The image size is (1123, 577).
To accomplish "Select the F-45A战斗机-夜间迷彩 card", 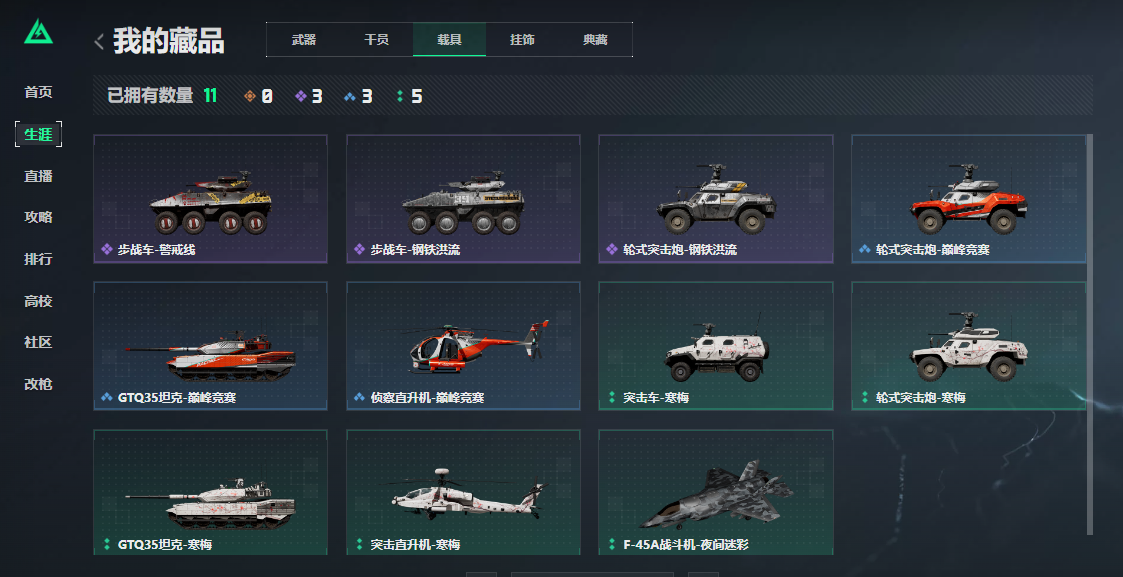I will pyautogui.click(x=715, y=493).
